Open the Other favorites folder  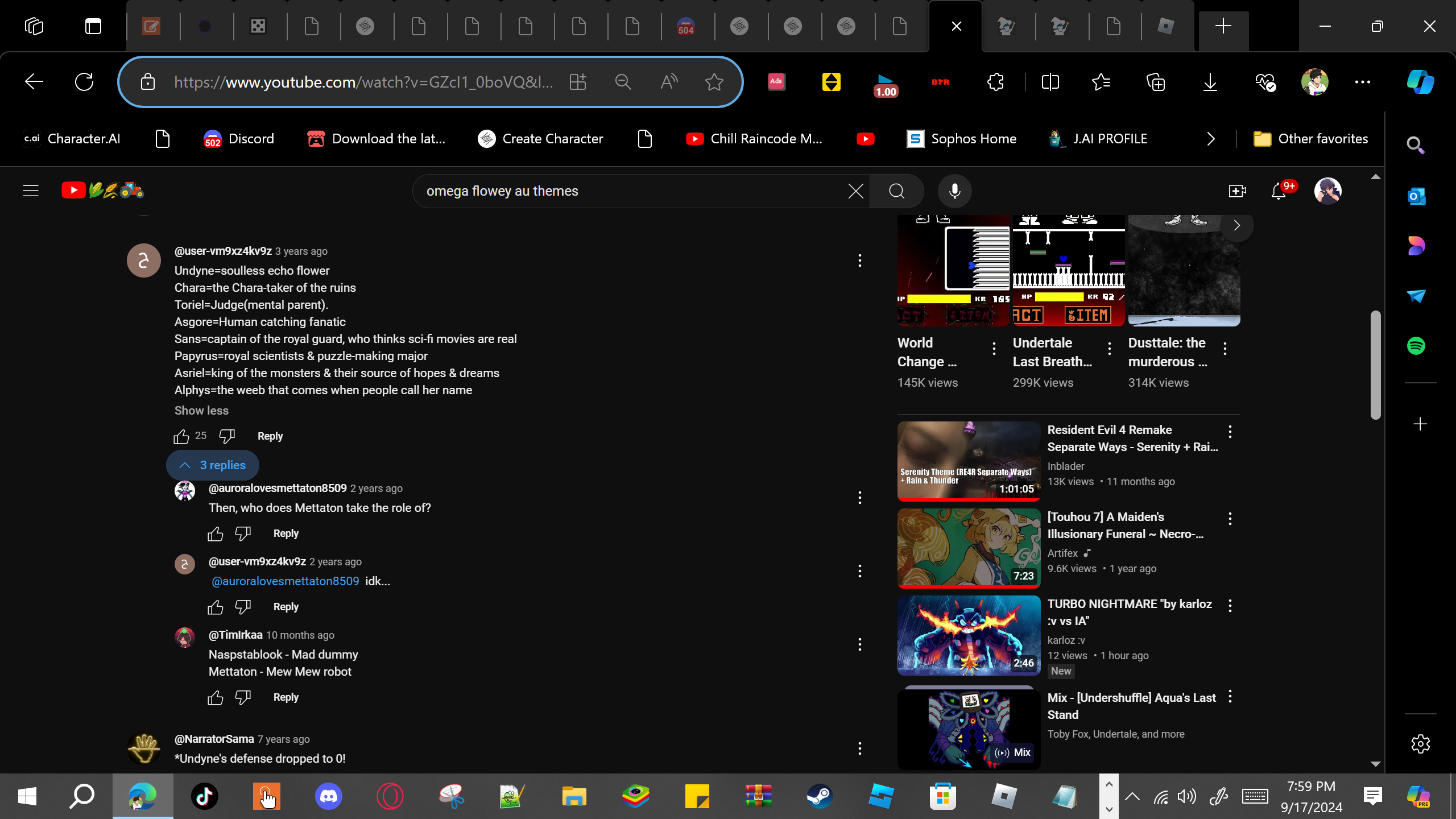coord(1311,139)
